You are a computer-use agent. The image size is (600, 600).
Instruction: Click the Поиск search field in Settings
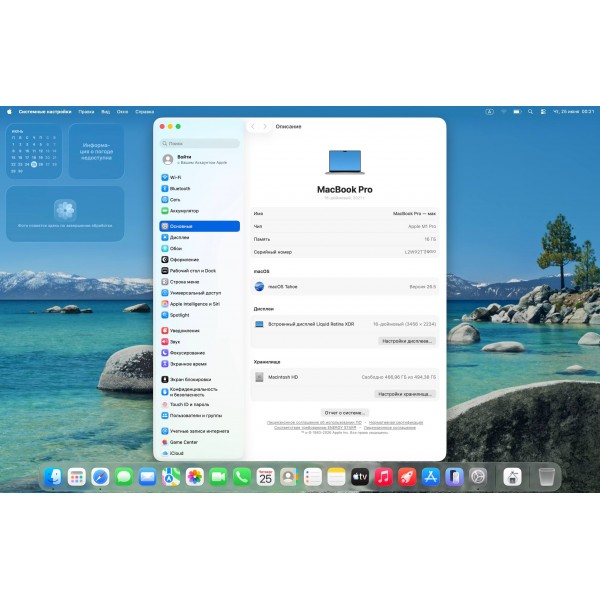coord(199,143)
